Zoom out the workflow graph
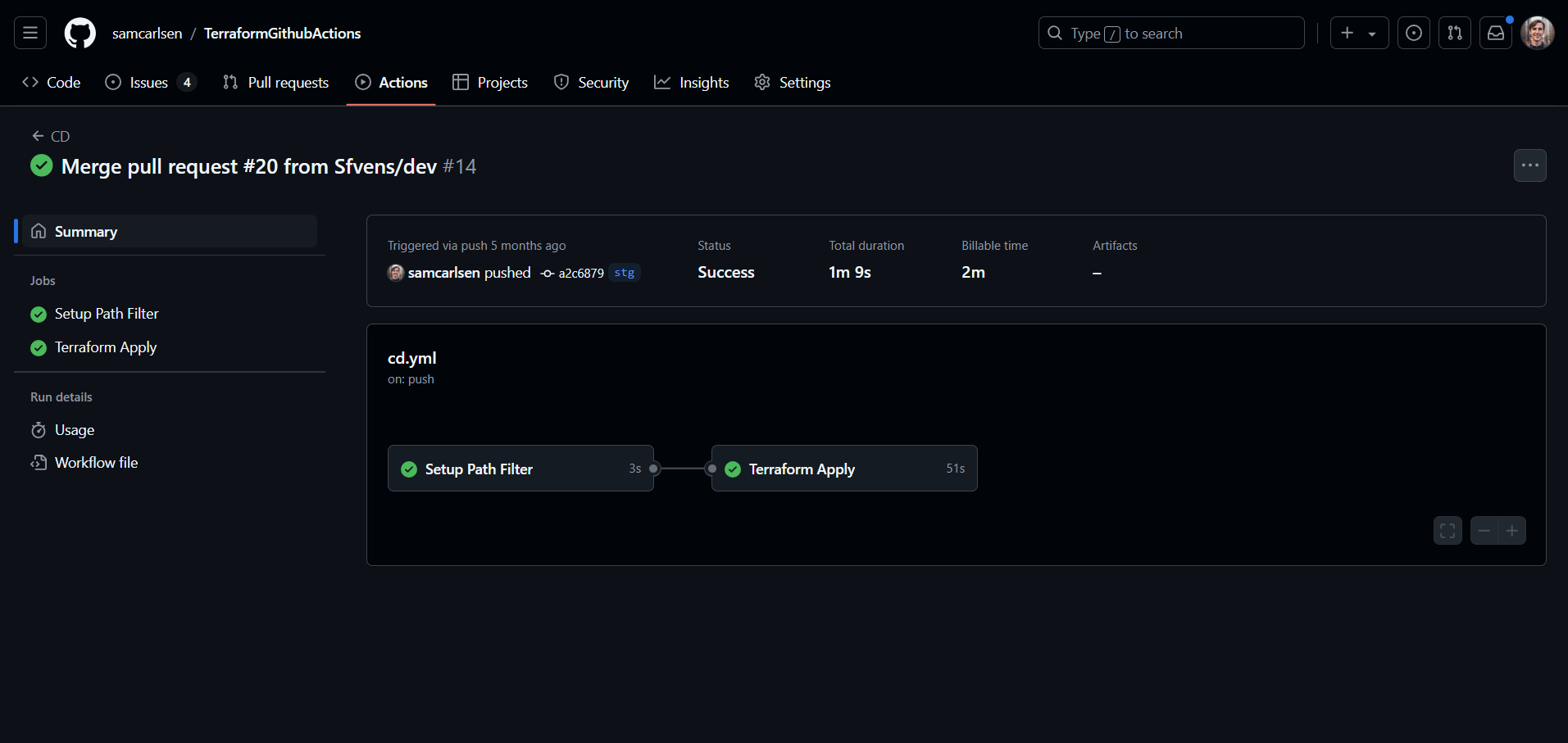 tap(1484, 531)
